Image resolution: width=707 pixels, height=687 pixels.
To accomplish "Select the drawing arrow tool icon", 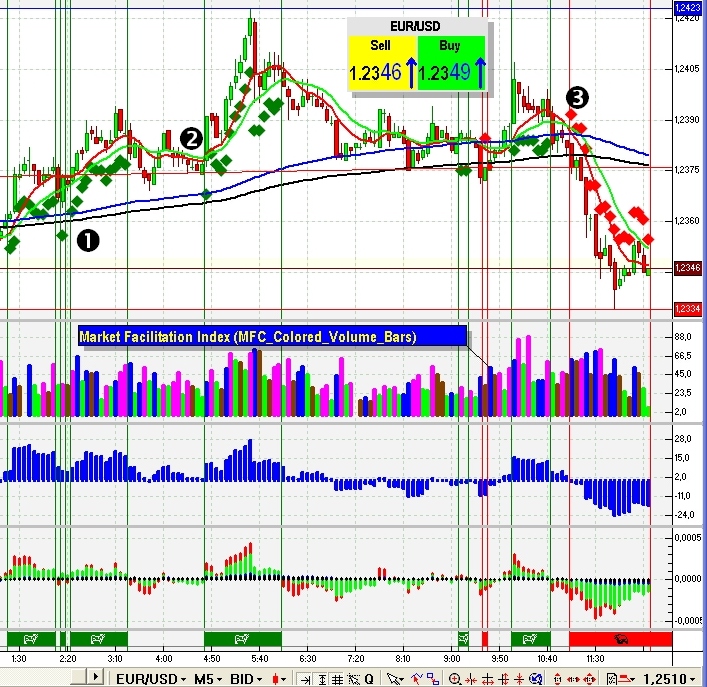I will click(417, 678).
